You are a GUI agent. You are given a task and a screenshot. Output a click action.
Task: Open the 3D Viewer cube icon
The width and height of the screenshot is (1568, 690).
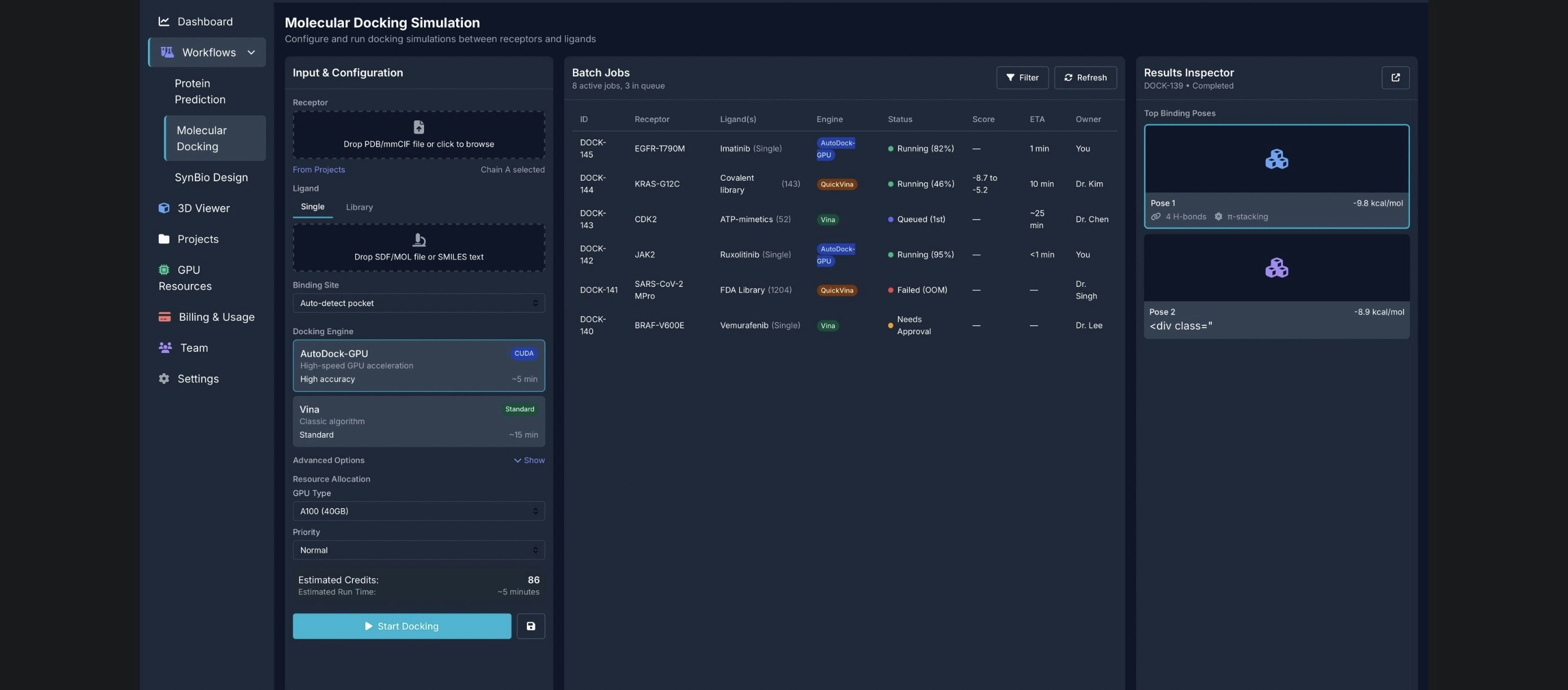[164, 207]
